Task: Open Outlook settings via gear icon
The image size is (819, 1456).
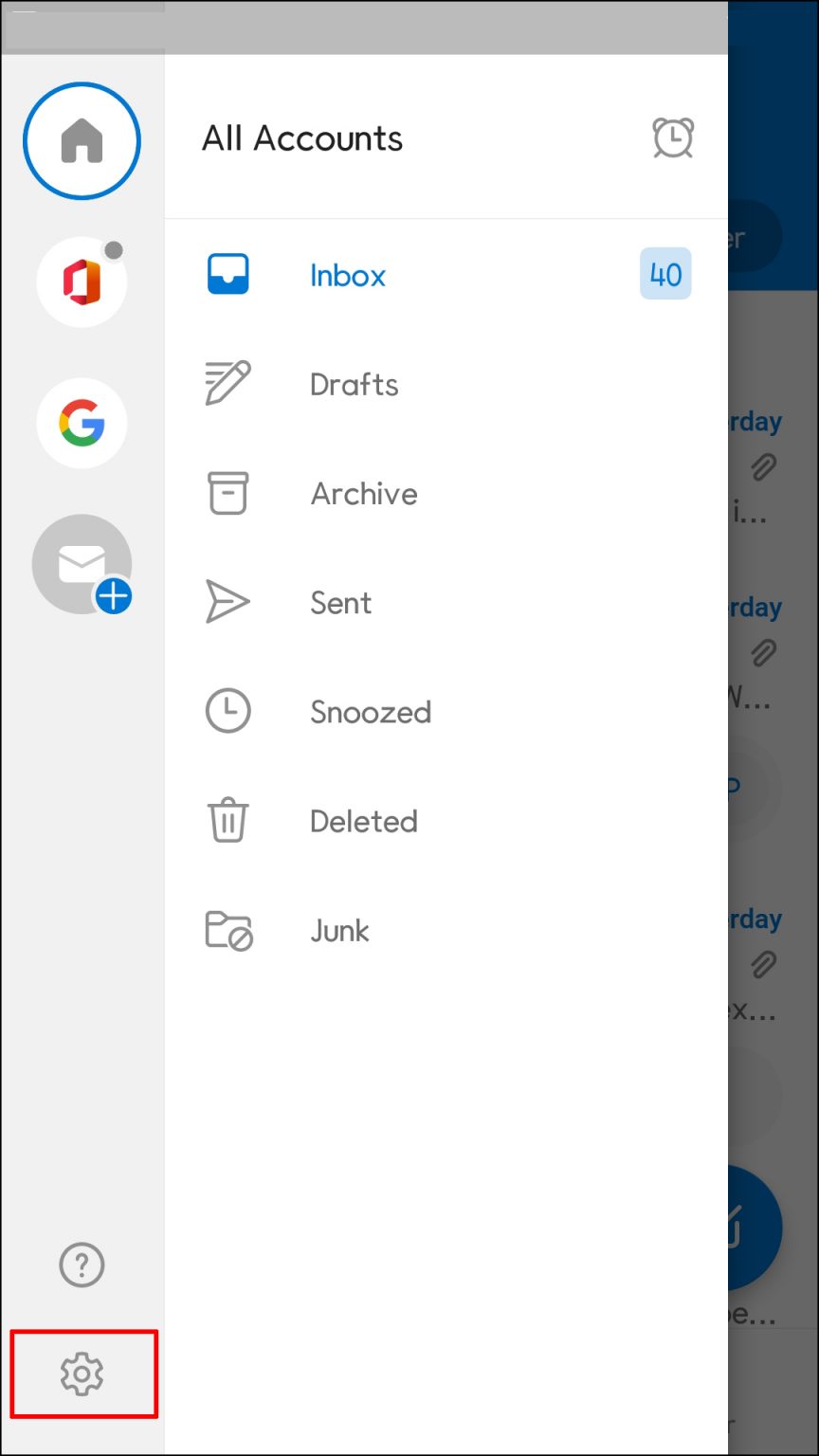Action: (x=83, y=1374)
